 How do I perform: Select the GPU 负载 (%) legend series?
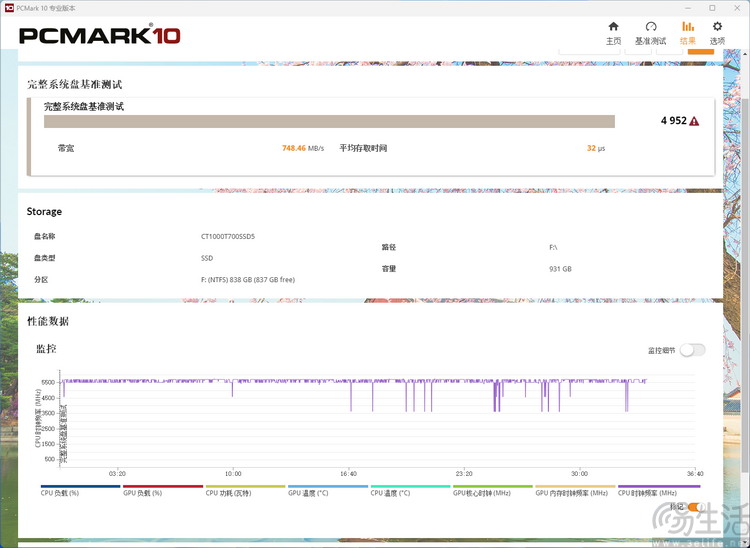142,492
